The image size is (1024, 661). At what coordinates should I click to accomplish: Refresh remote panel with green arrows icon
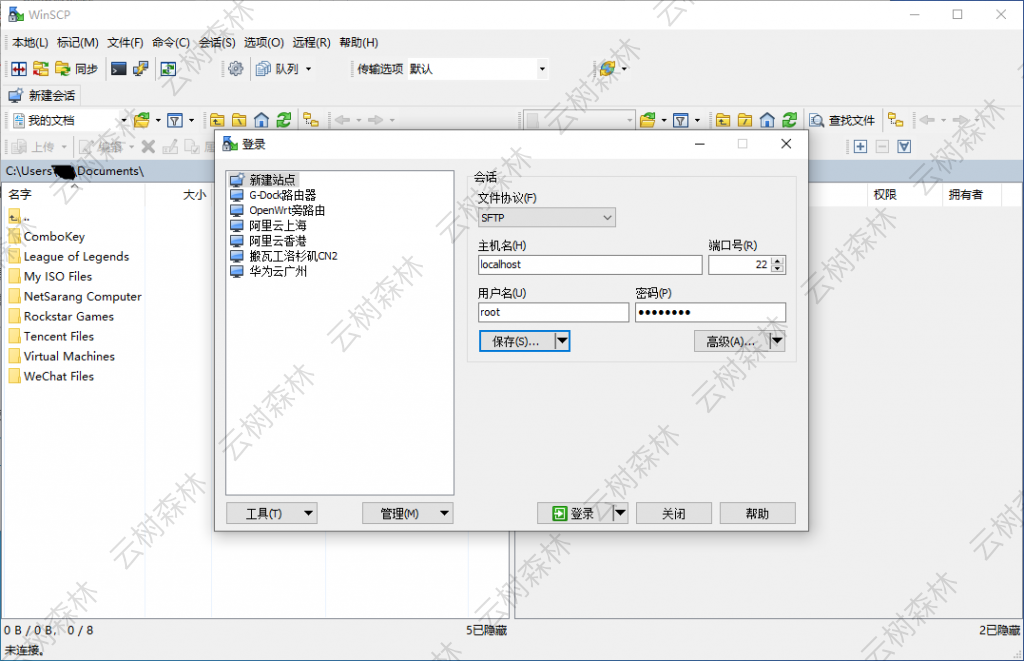pos(790,120)
